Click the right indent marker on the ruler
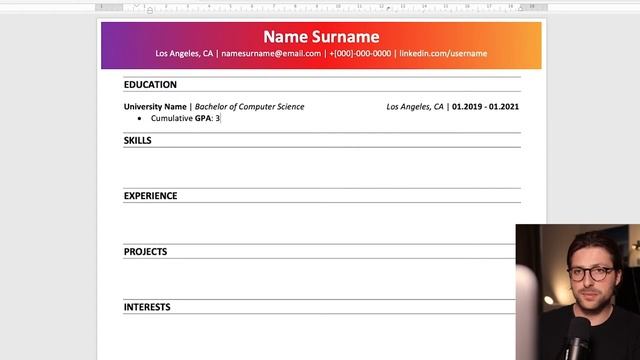Viewport: 640px width, 360px height. [521, 8]
